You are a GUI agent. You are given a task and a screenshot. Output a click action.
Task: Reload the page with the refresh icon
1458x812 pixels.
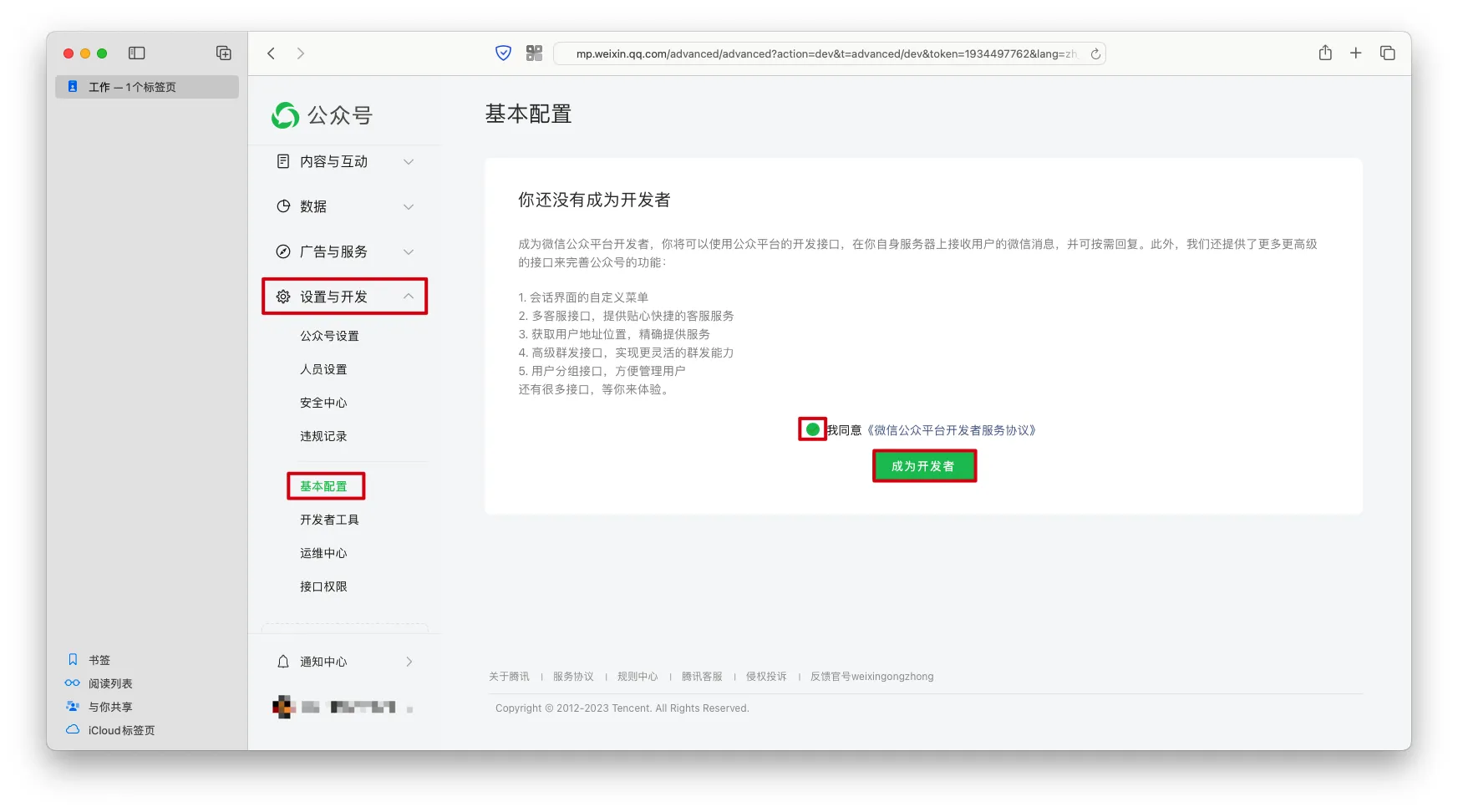pos(1095,53)
